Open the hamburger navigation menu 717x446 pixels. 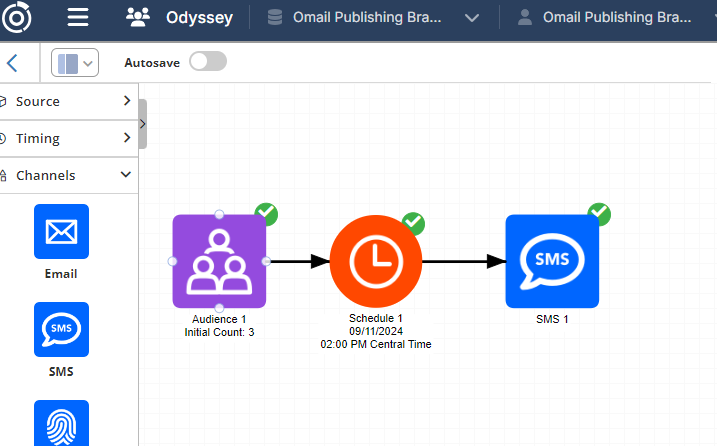(x=77, y=18)
